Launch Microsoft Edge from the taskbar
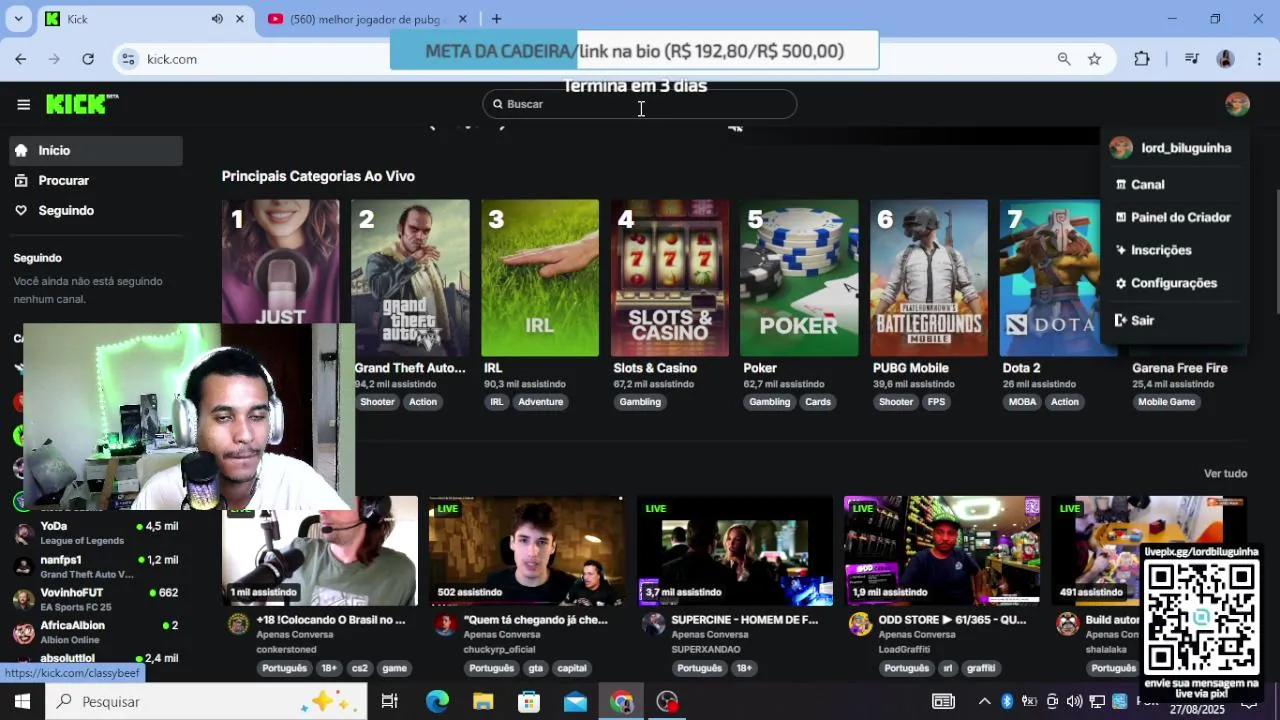This screenshot has height=720, width=1280. pyautogui.click(x=437, y=702)
